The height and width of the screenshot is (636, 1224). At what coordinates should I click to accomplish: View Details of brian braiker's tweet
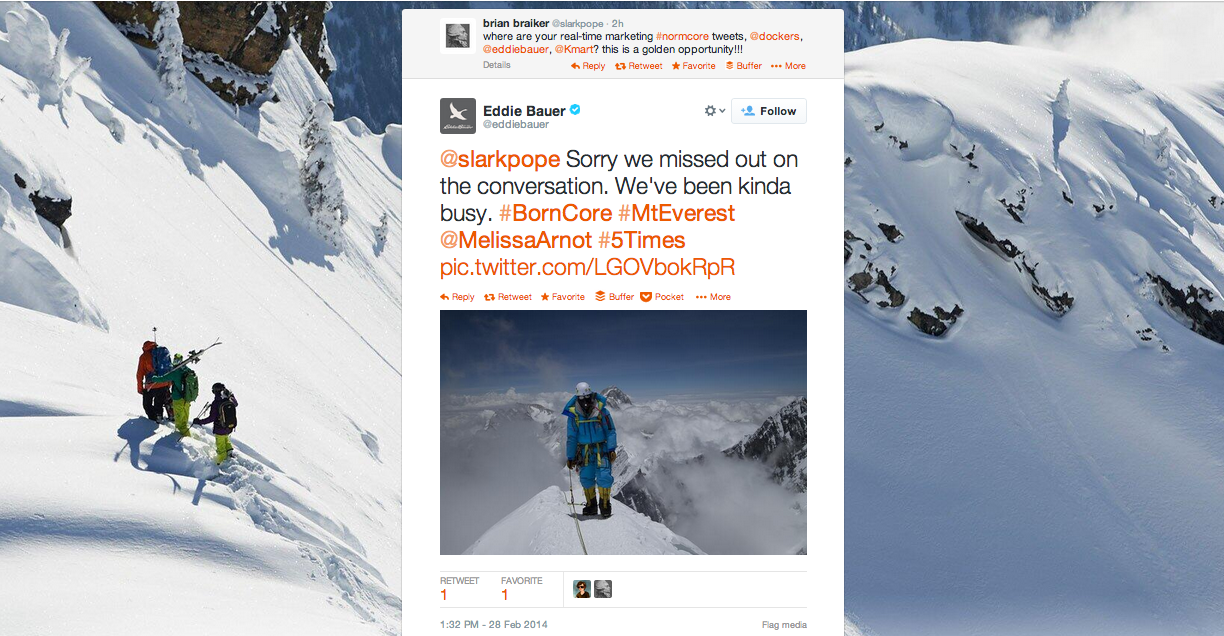[496, 65]
